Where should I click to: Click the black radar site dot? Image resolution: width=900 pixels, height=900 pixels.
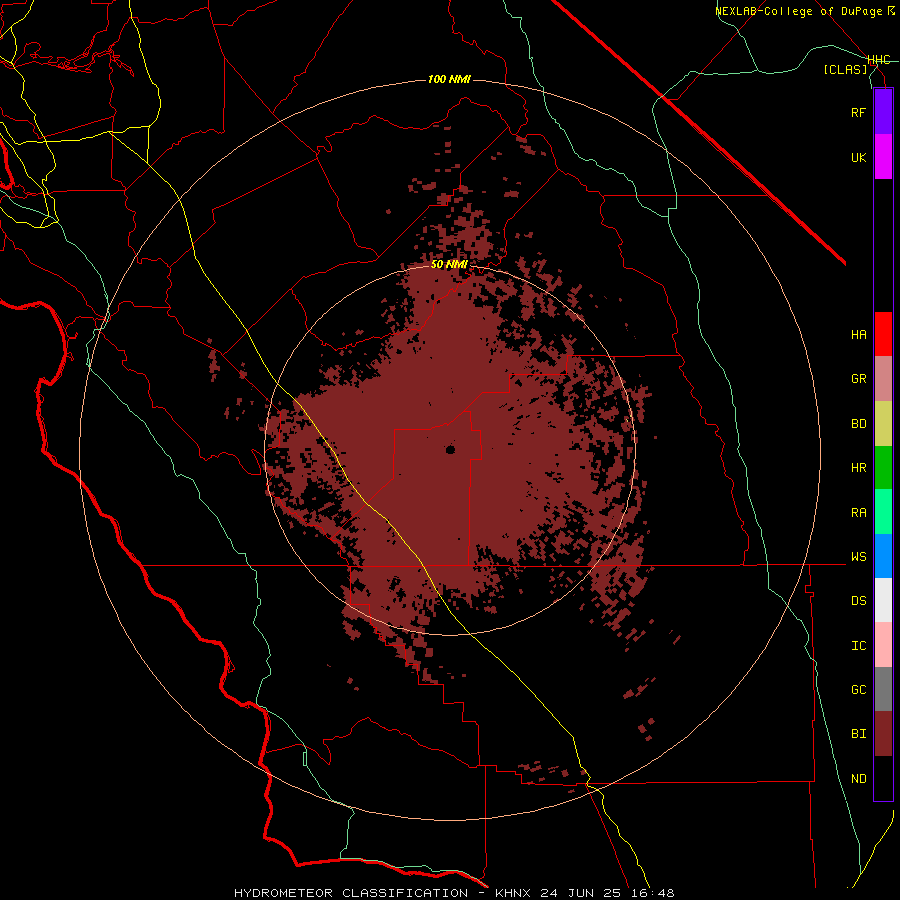pos(450,449)
